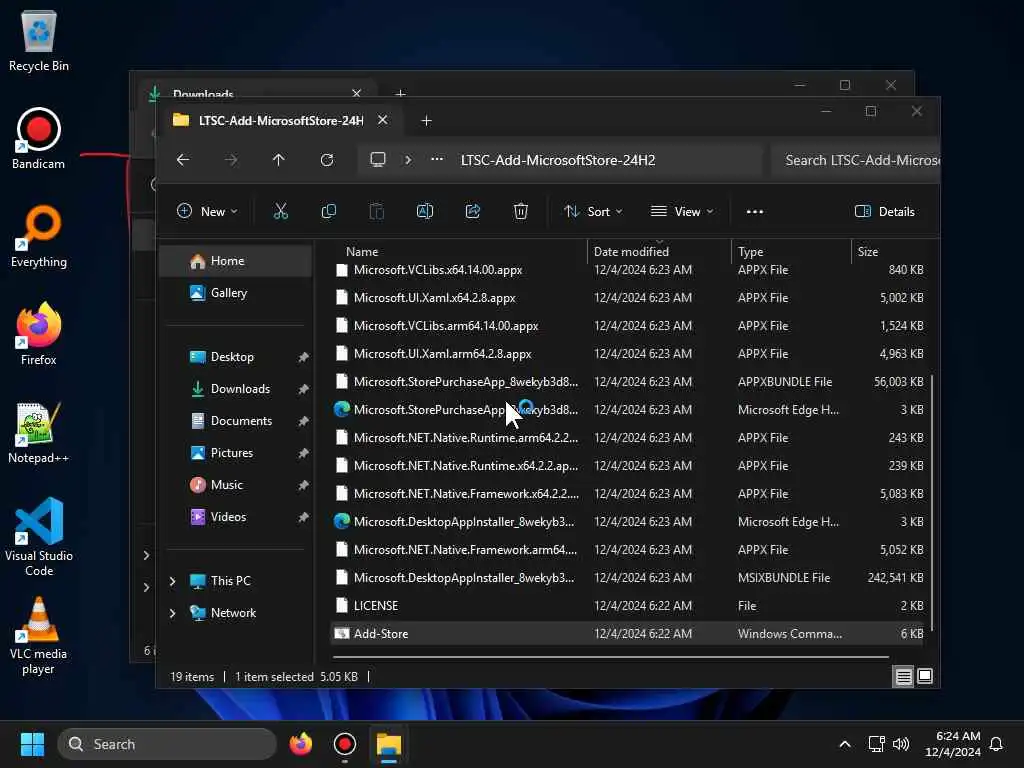Click the Rename icon in toolbar

(424, 211)
